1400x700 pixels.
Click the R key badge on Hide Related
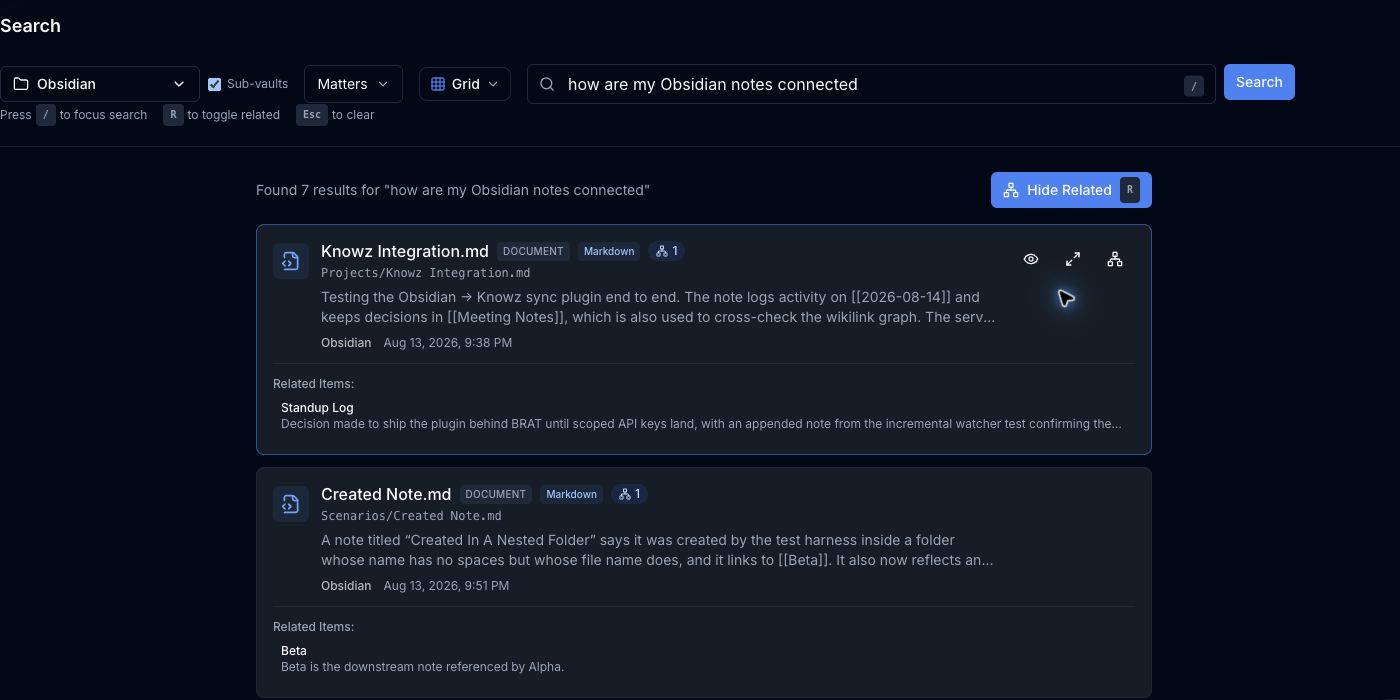1130,190
